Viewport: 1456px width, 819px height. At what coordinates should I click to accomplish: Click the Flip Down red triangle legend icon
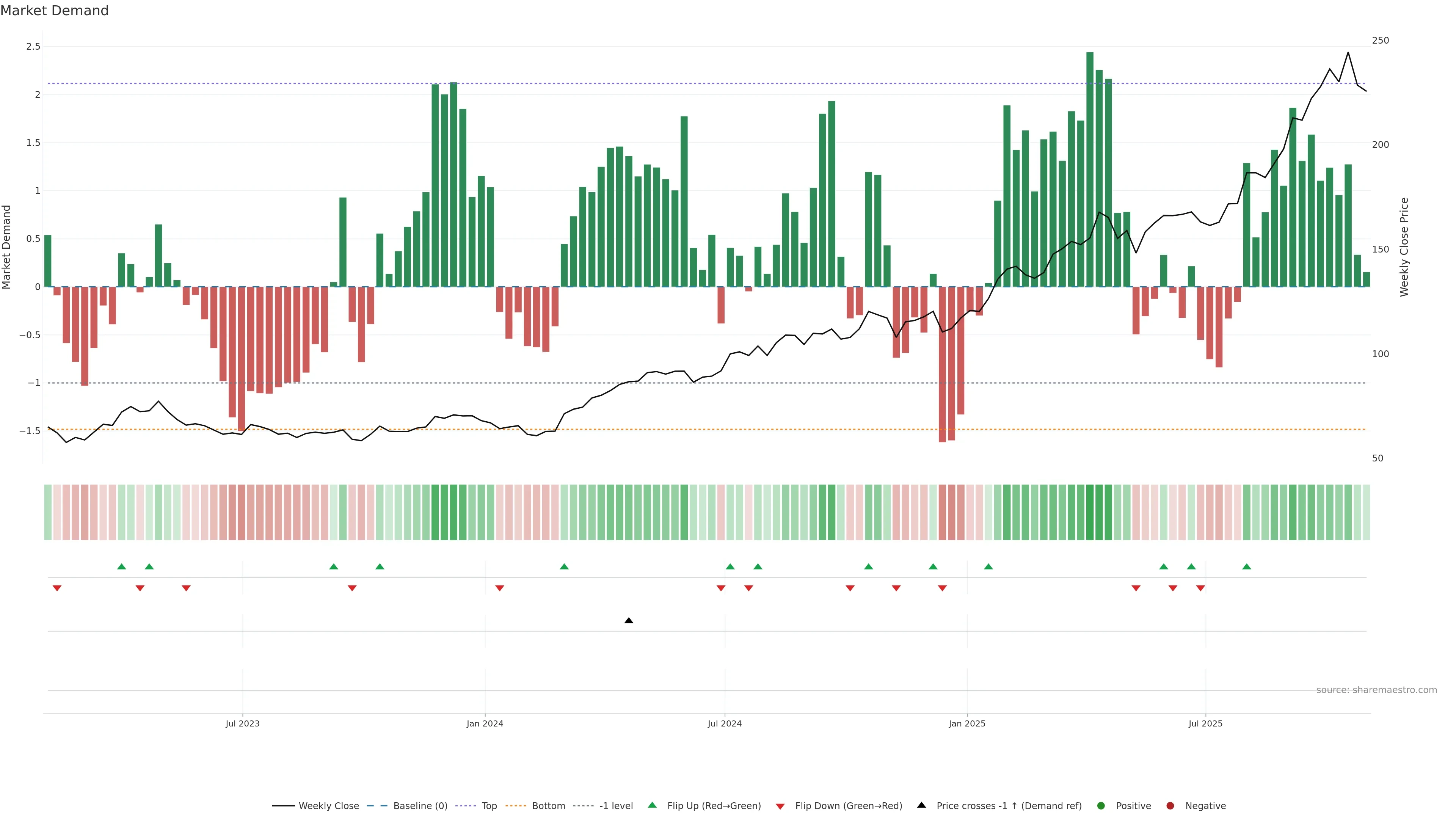click(780, 806)
